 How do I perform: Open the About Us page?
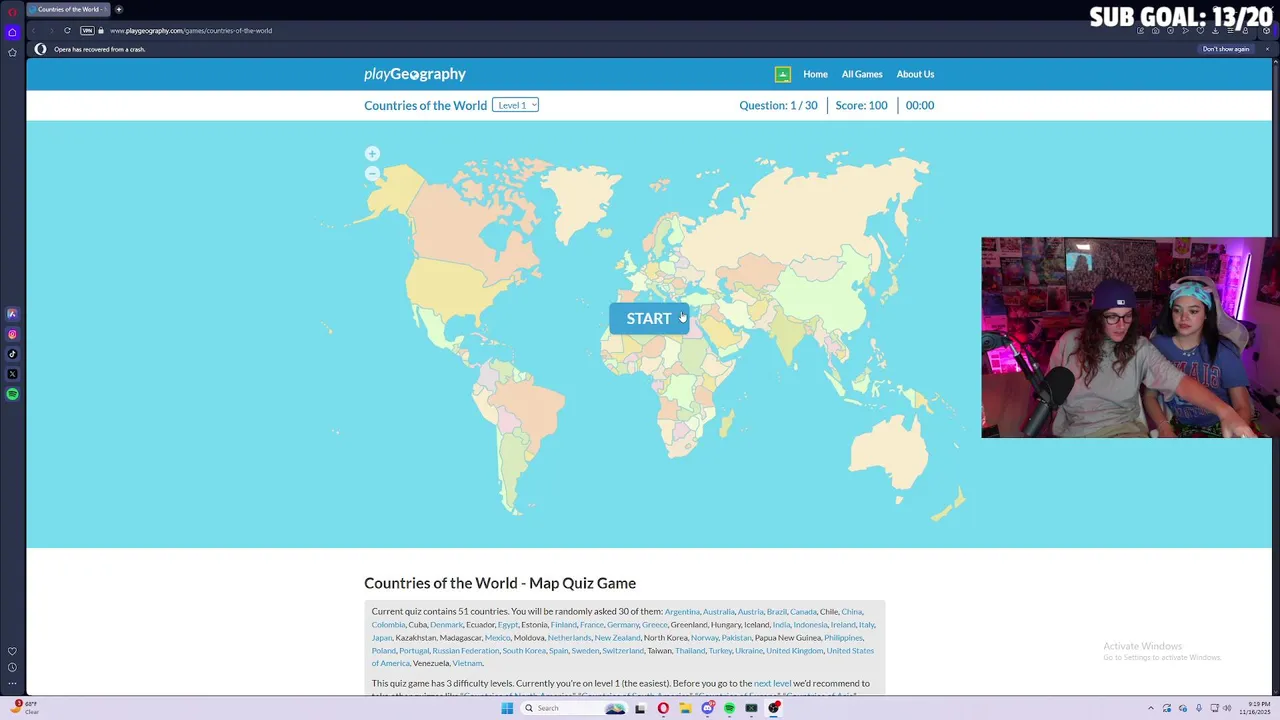[915, 74]
